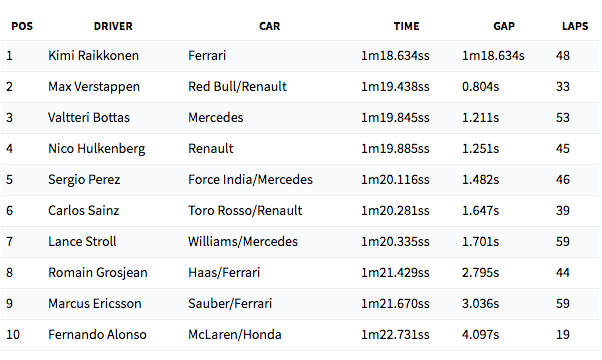This screenshot has height=360, width=602.
Task: Click Nico Hulkenberg's name
Action: click(x=96, y=149)
